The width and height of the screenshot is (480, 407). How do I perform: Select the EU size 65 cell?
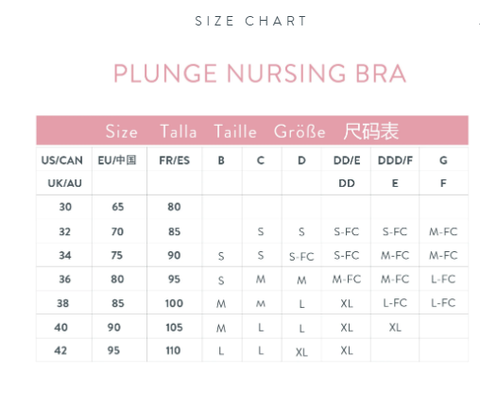(x=118, y=207)
